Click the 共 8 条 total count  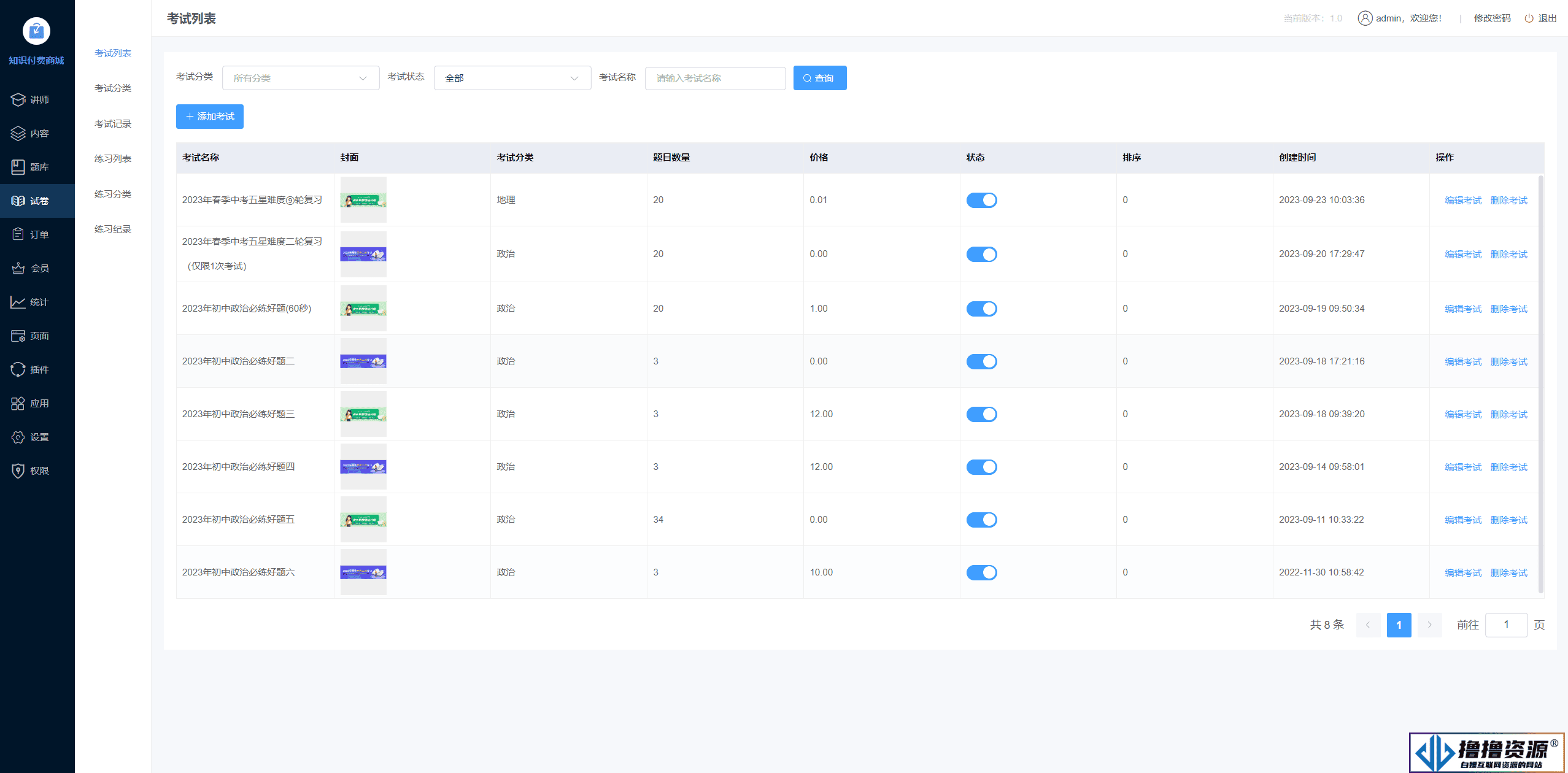click(1327, 625)
